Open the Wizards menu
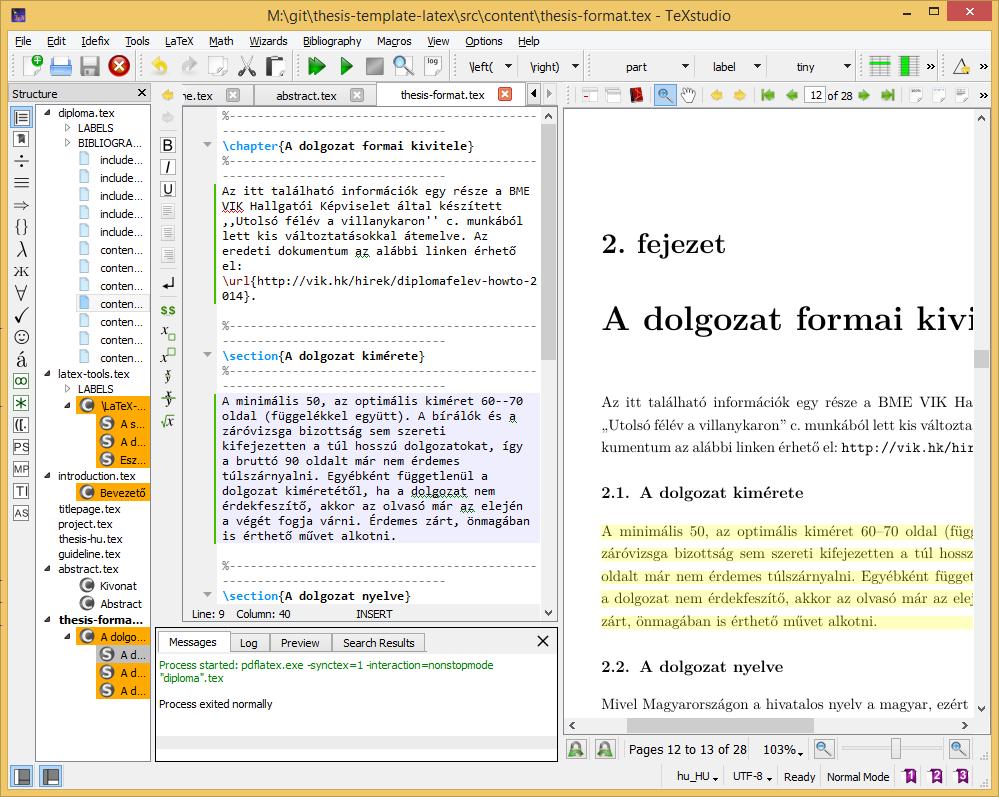This screenshot has height=797, width=999. (268, 41)
